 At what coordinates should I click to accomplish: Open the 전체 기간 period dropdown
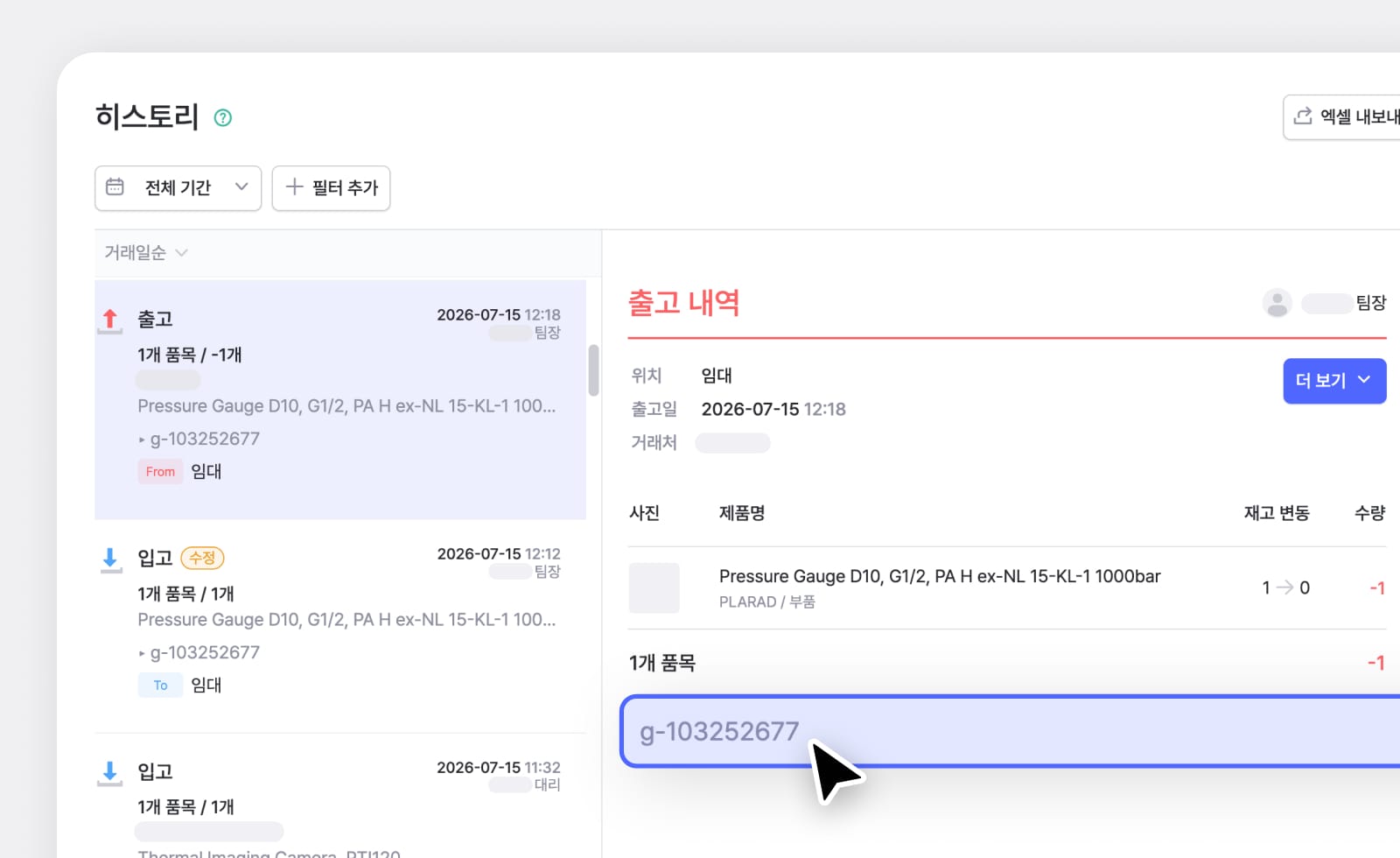pyautogui.click(x=178, y=188)
